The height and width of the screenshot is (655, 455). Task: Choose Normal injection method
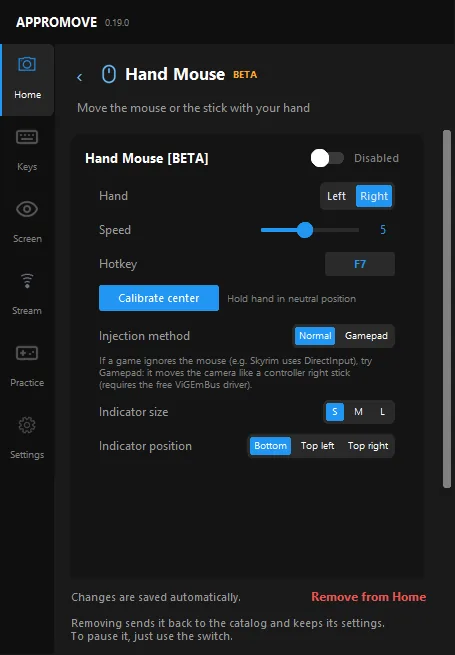tap(315, 336)
